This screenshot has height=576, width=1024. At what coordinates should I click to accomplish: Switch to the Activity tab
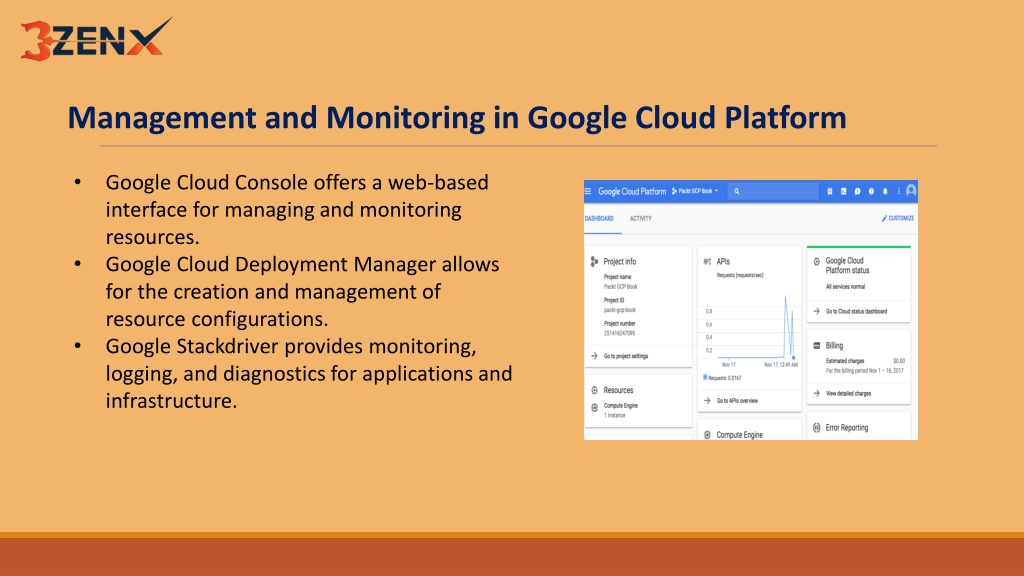click(x=641, y=219)
